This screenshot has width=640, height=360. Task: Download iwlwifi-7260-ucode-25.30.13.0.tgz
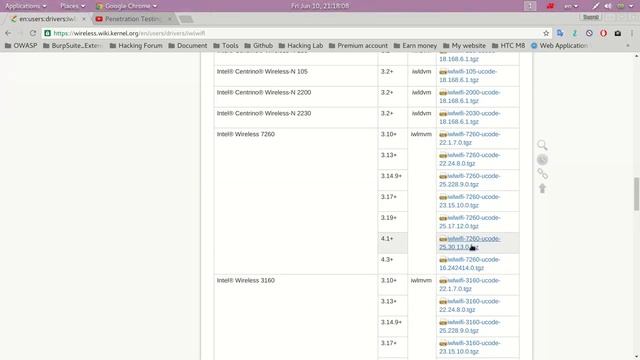pyautogui.click(x=470, y=242)
